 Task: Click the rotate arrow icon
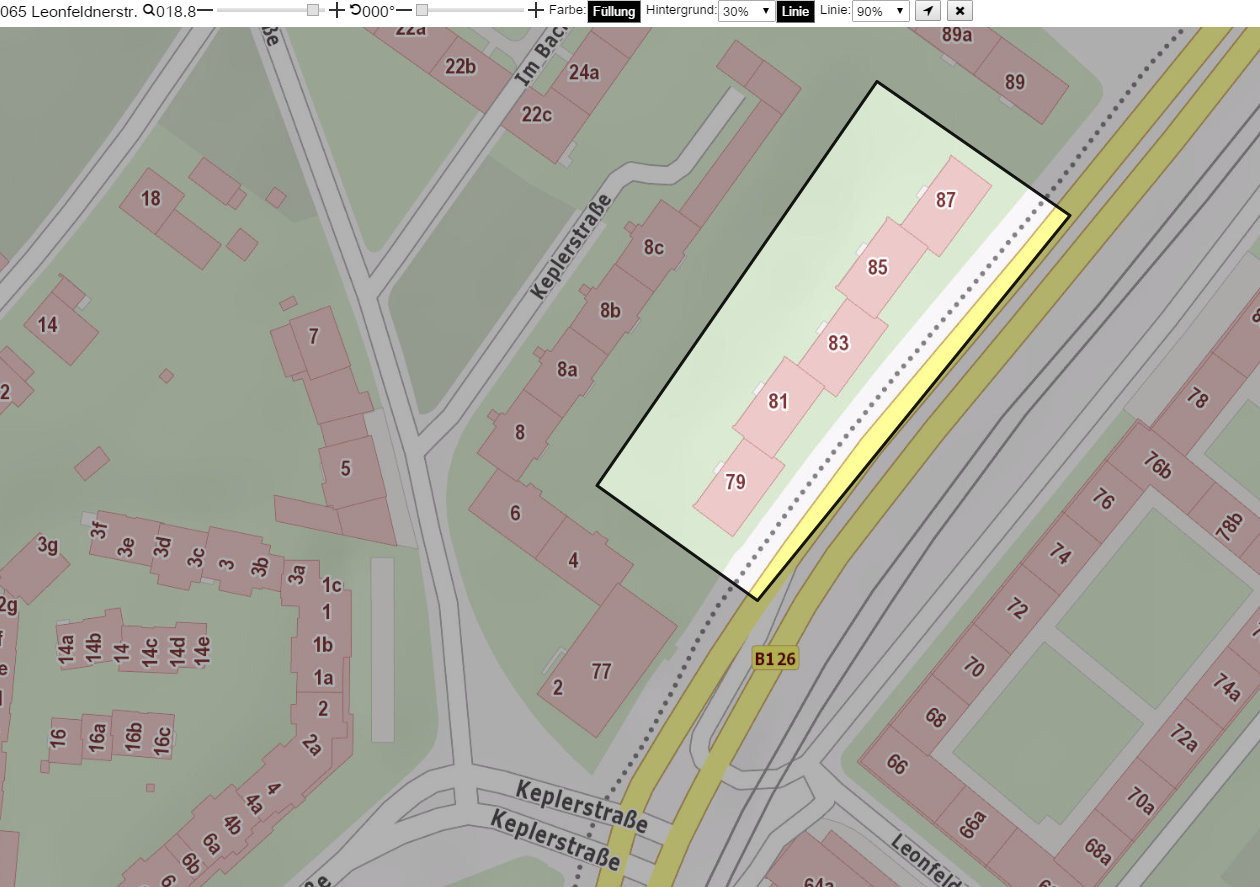355,10
